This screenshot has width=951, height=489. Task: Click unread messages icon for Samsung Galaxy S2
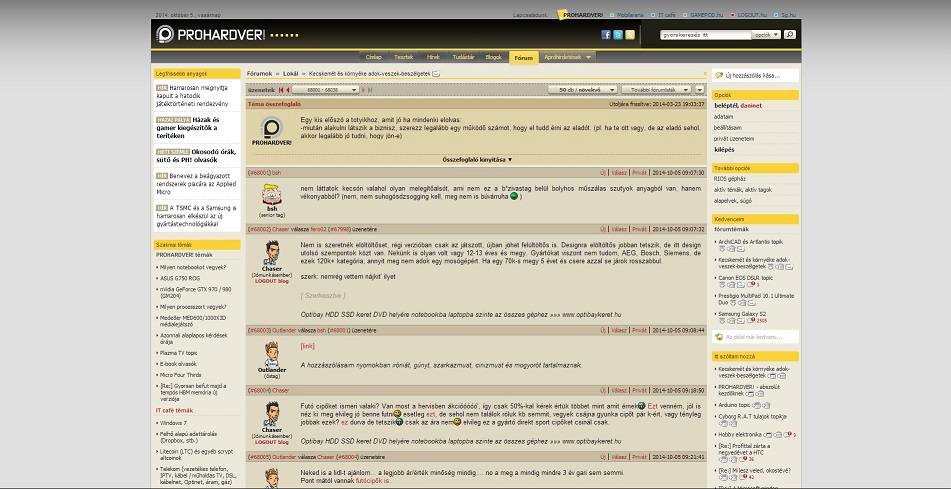coord(751,321)
